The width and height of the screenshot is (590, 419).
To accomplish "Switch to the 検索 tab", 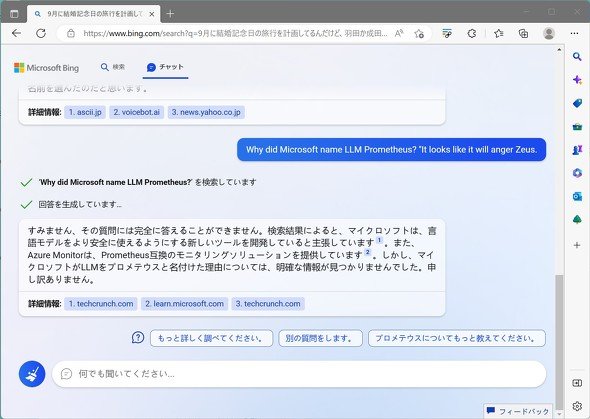I will pyautogui.click(x=113, y=67).
